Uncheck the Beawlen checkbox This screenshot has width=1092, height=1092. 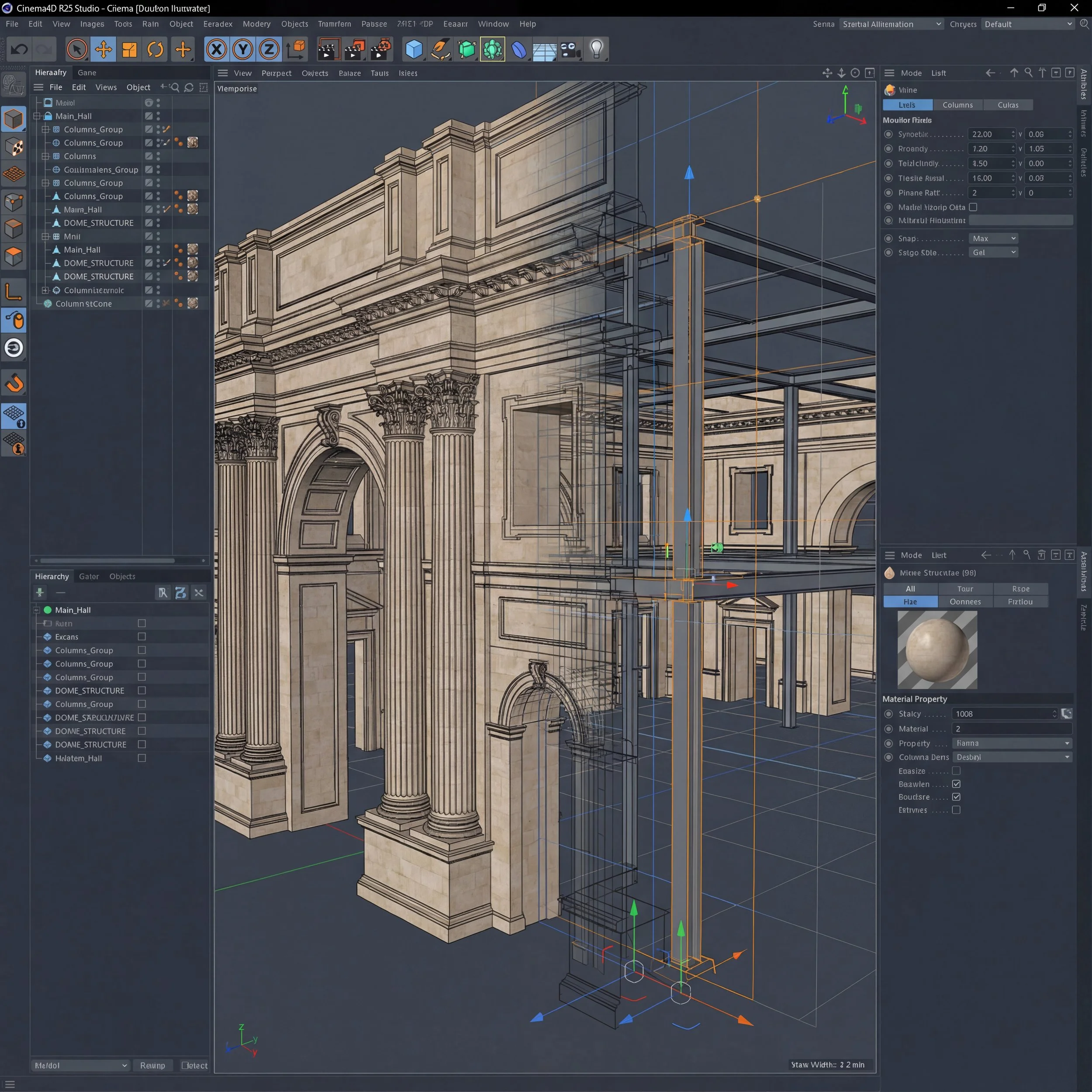click(x=956, y=784)
